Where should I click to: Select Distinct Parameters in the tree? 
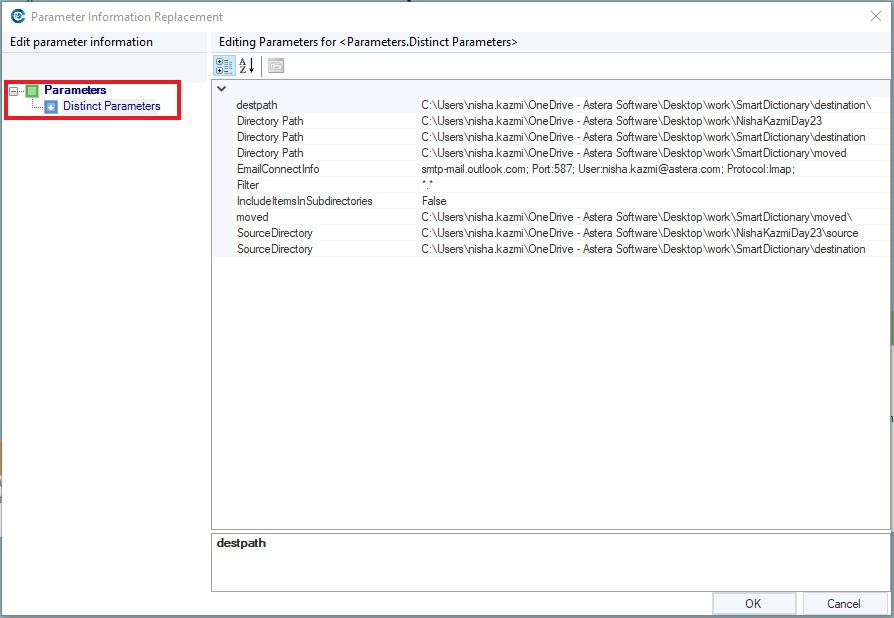[111, 106]
